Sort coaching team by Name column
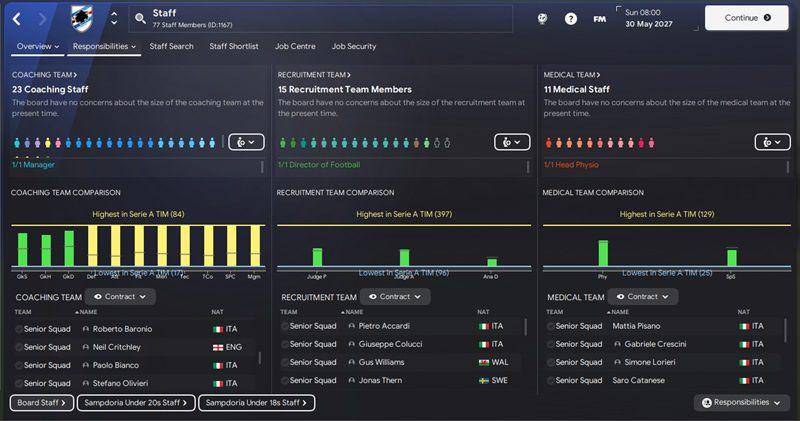Viewport: 800px width, 421px height. [x=86, y=312]
